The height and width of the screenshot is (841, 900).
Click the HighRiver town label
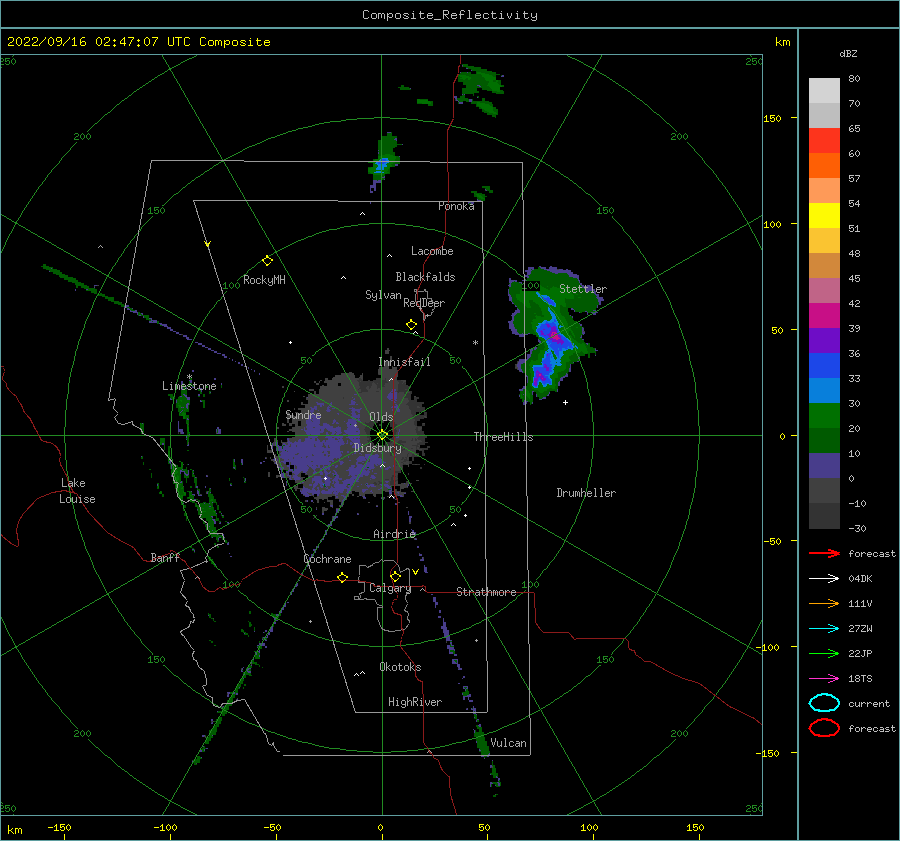tap(415, 702)
